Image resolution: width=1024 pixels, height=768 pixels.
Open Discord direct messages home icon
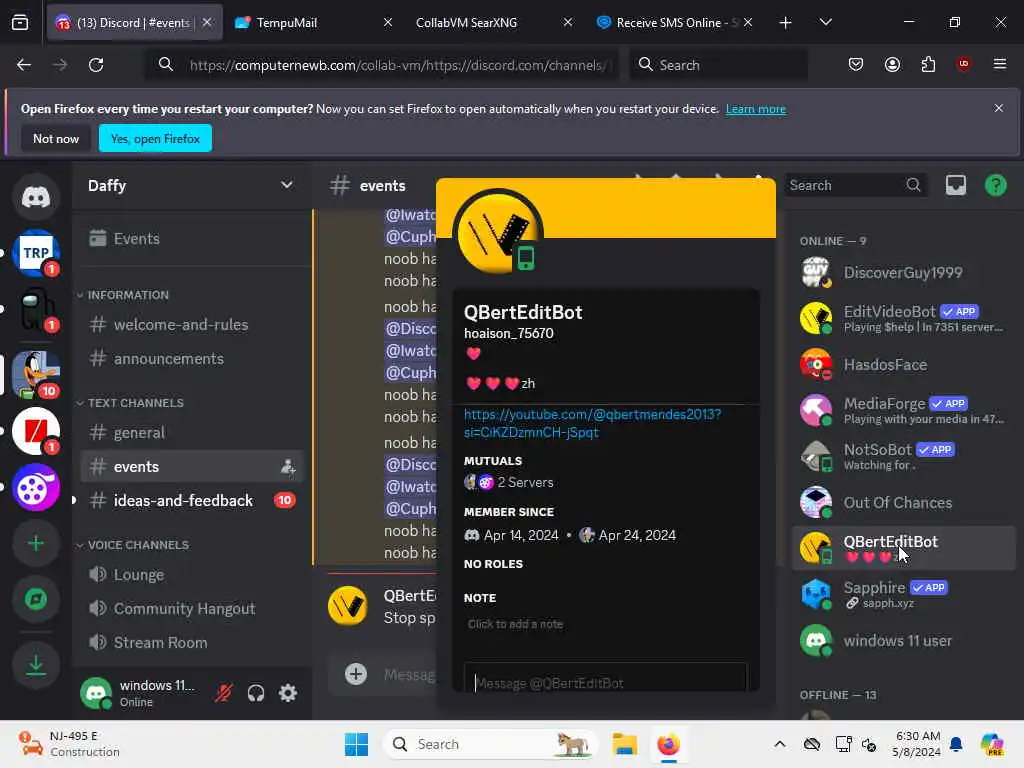pos(36,197)
